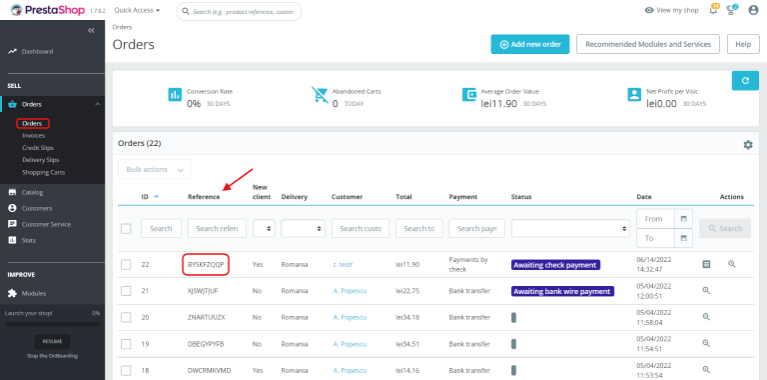This screenshot has width=767, height=380.
Task: Open the New client filter dropdown
Action: 264,228
